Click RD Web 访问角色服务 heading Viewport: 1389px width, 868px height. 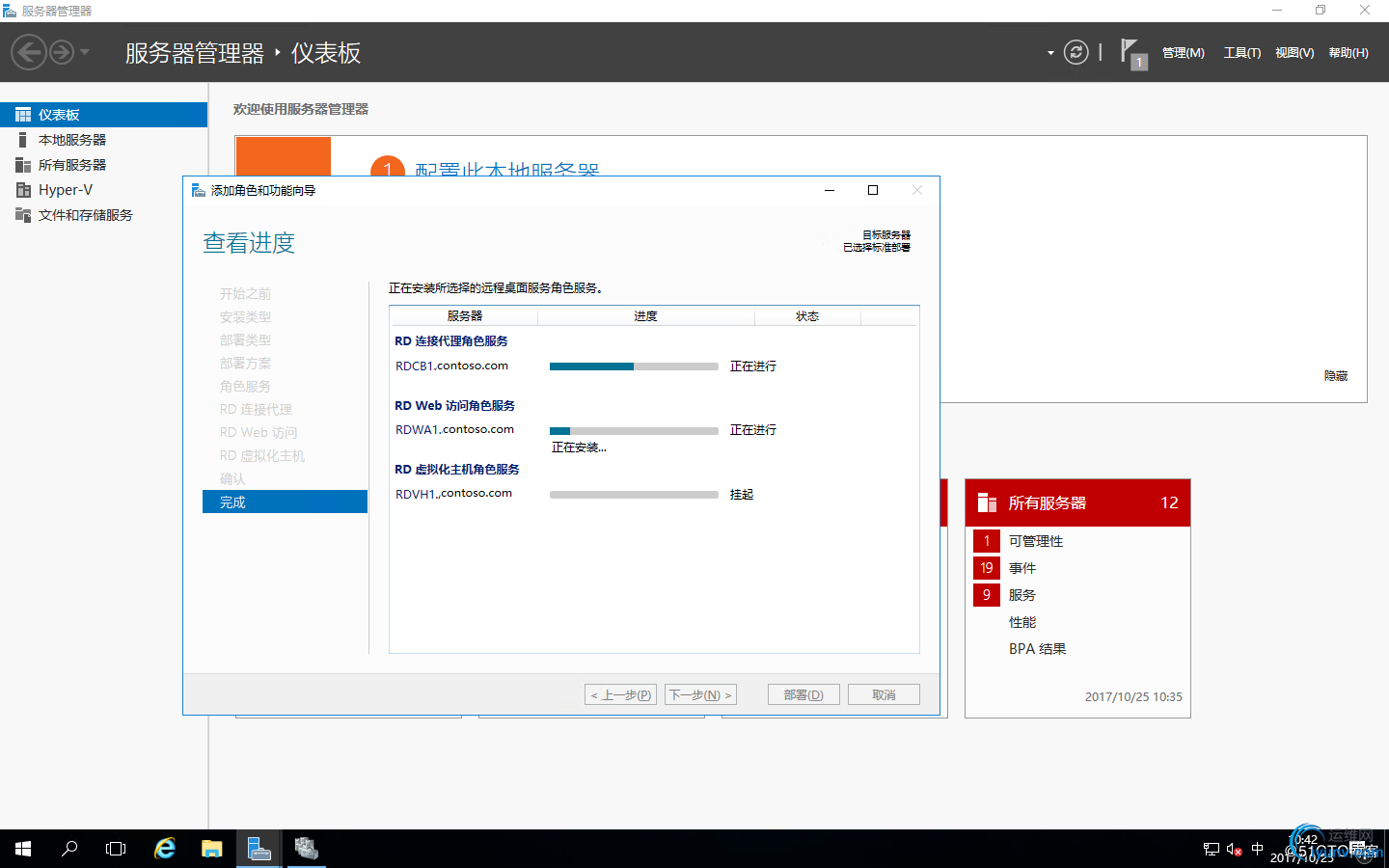pyautogui.click(x=455, y=405)
